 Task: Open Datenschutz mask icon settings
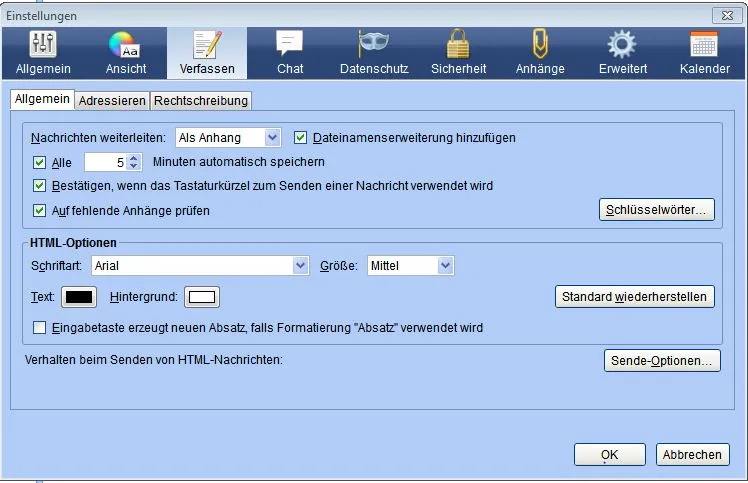[374, 53]
